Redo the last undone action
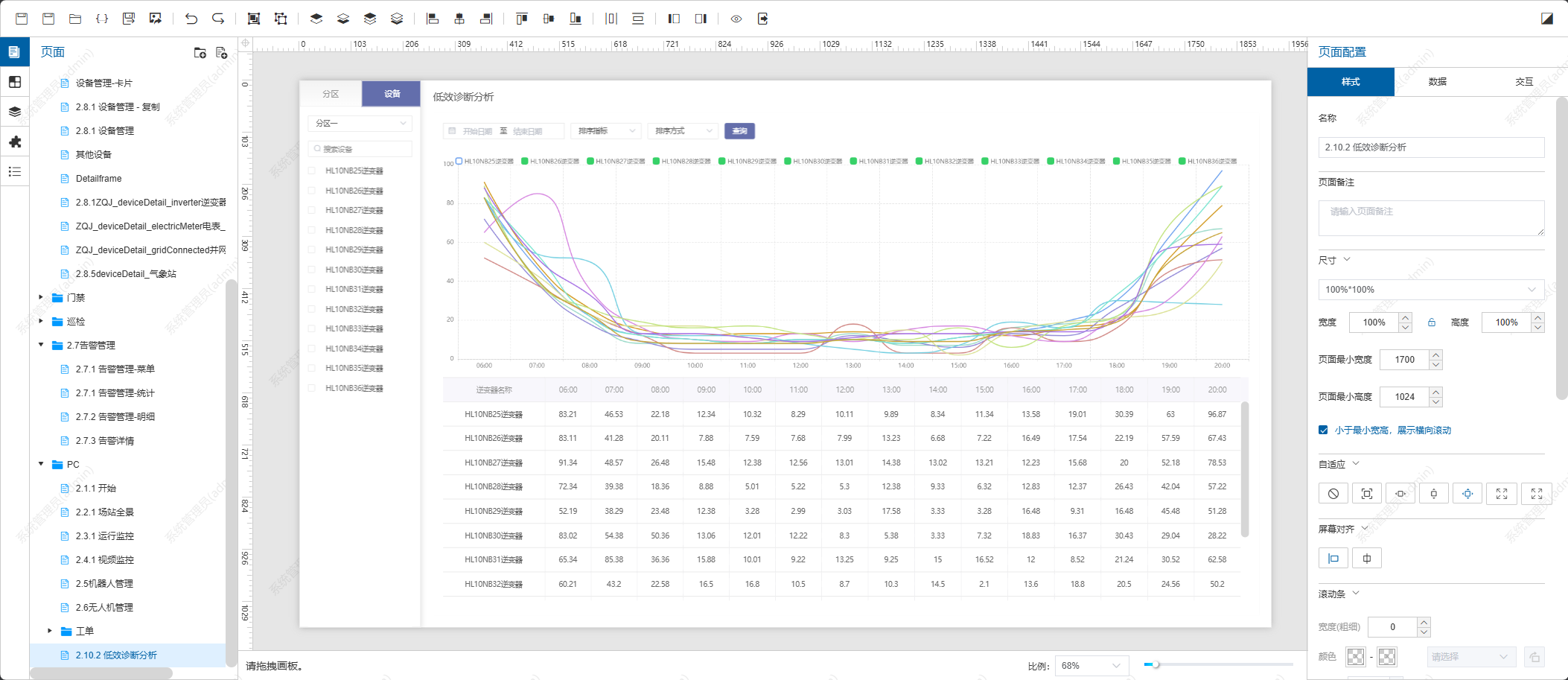This screenshot has height=680, width=1568. click(x=218, y=19)
